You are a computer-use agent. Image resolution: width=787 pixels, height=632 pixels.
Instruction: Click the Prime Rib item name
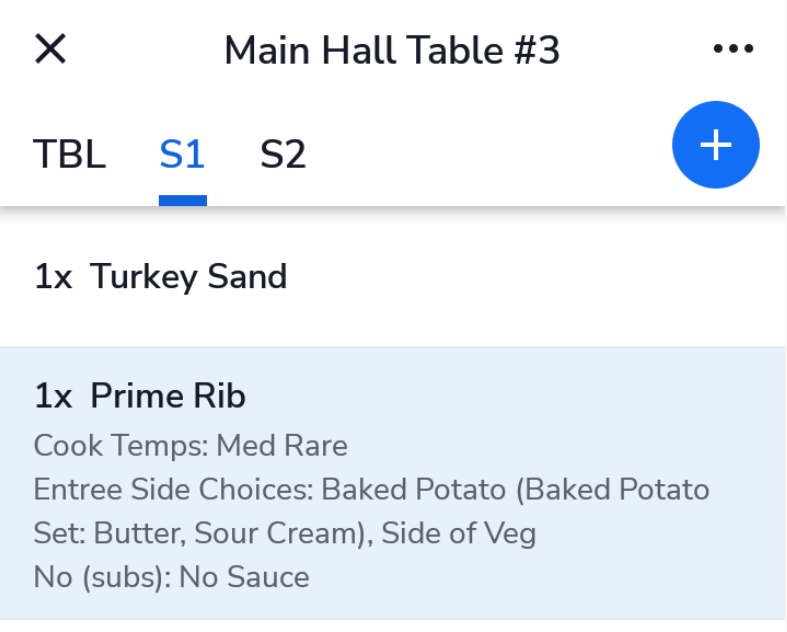[168, 397]
